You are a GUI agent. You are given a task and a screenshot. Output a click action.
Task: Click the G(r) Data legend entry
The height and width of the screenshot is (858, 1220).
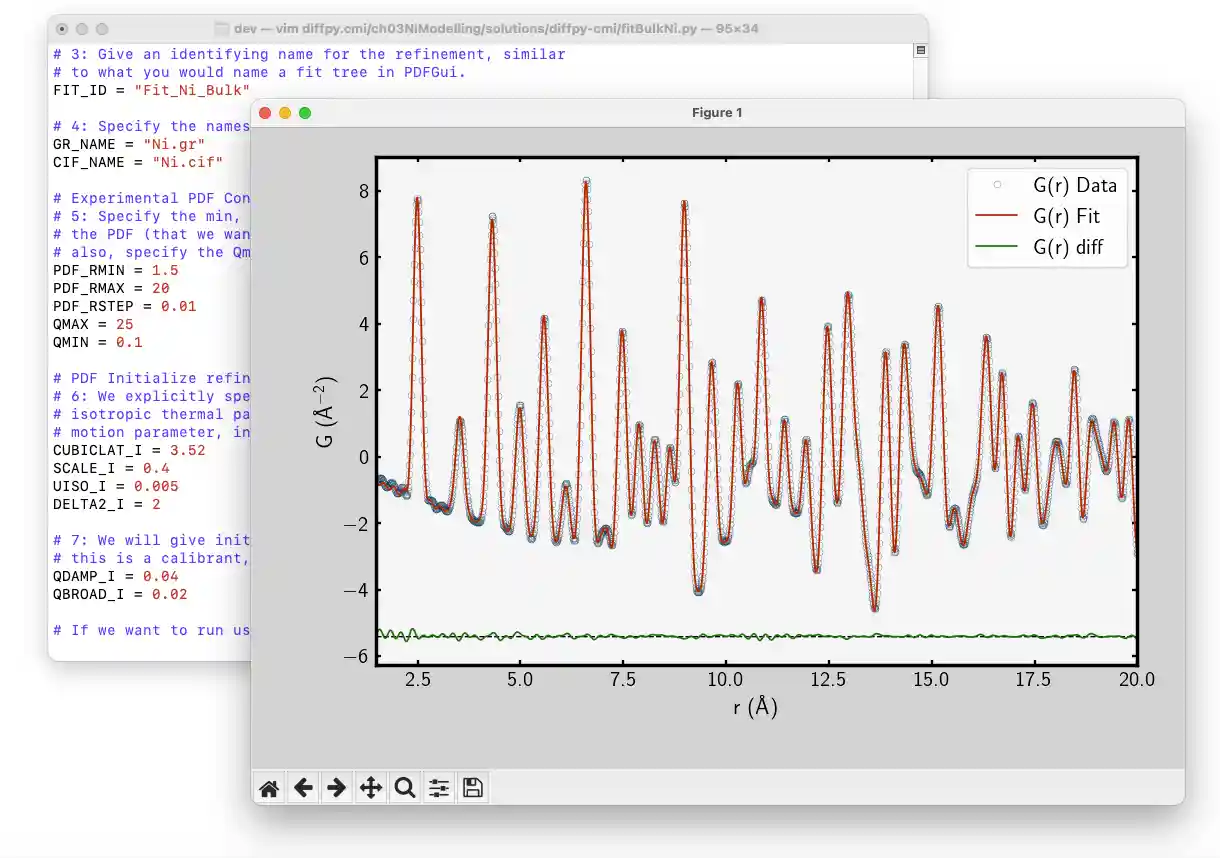[x=1074, y=185]
